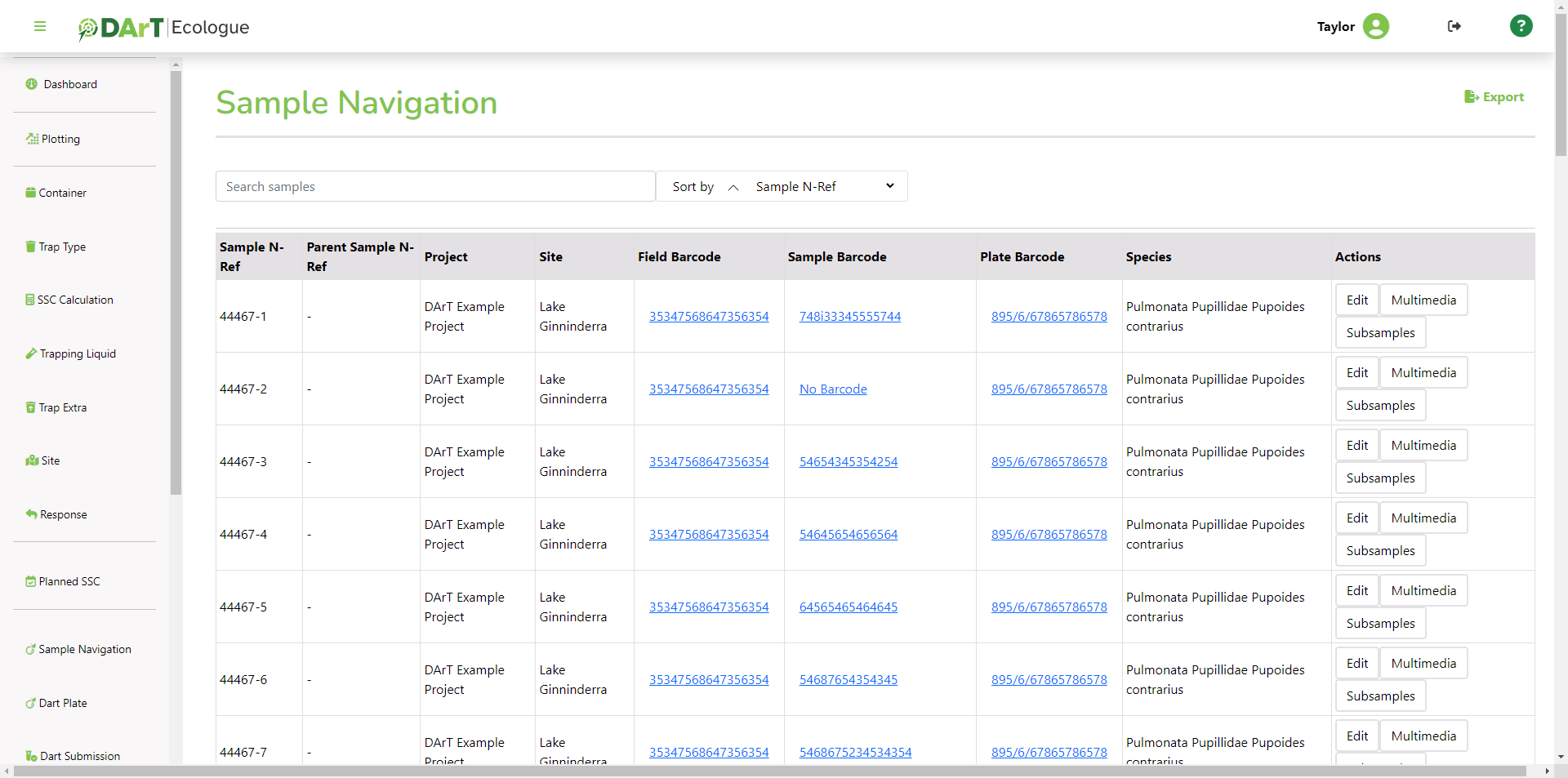Click the Planned SSC calendar icon
The image size is (1568, 778).
click(x=31, y=581)
